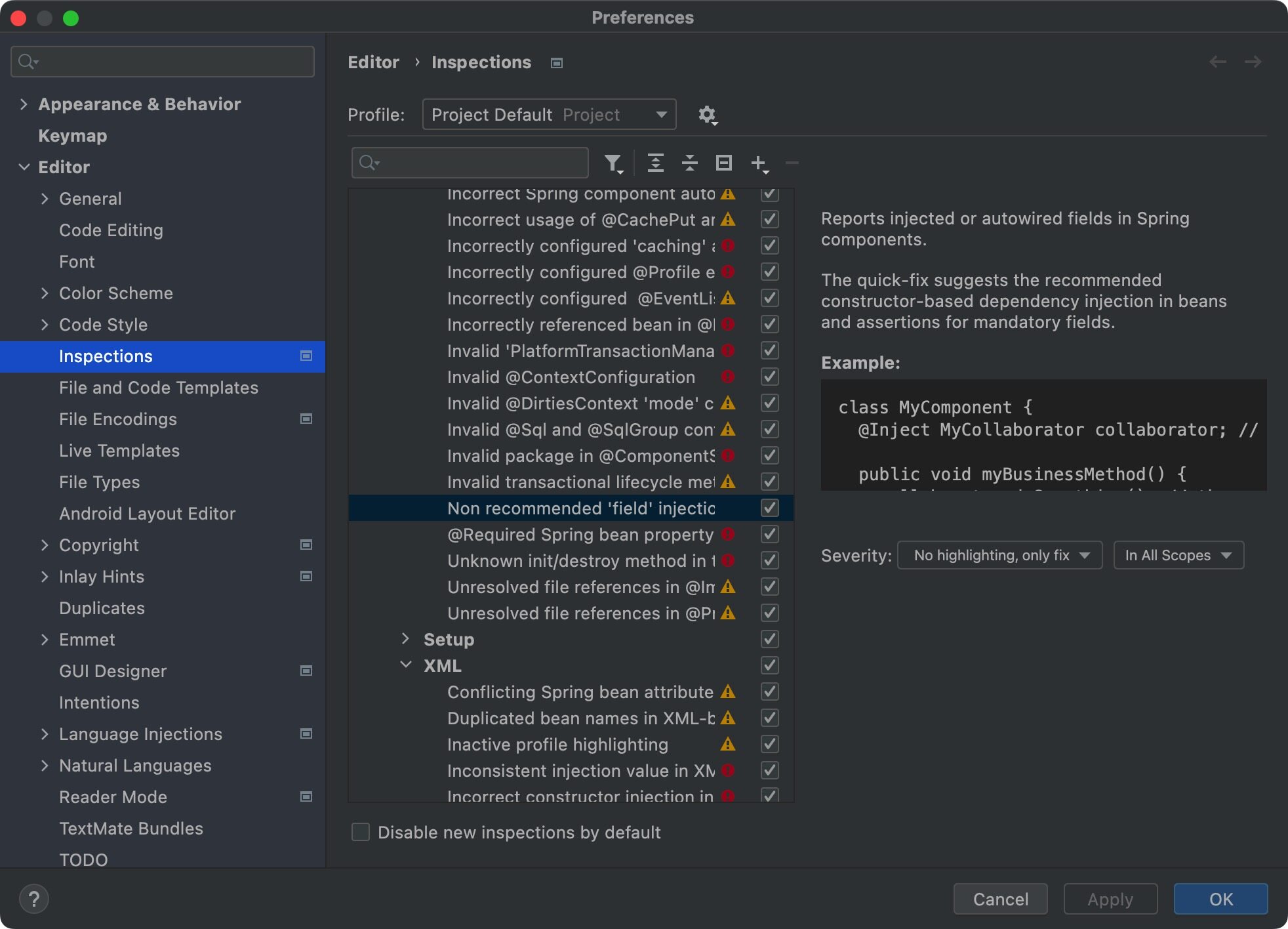Select File and Code Templates settings

pos(158,388)
